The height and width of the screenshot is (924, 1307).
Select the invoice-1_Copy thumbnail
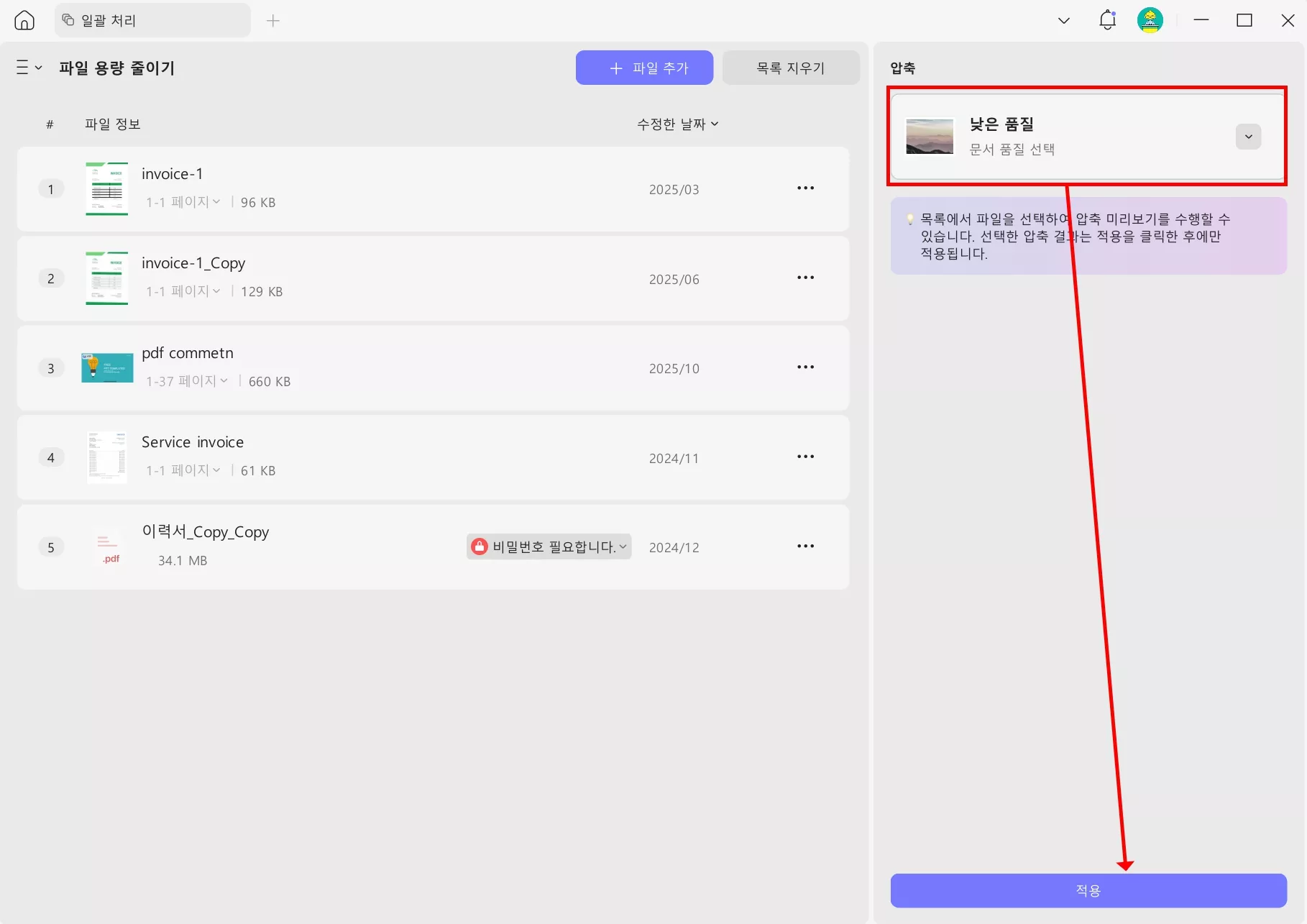pos(107,278)
